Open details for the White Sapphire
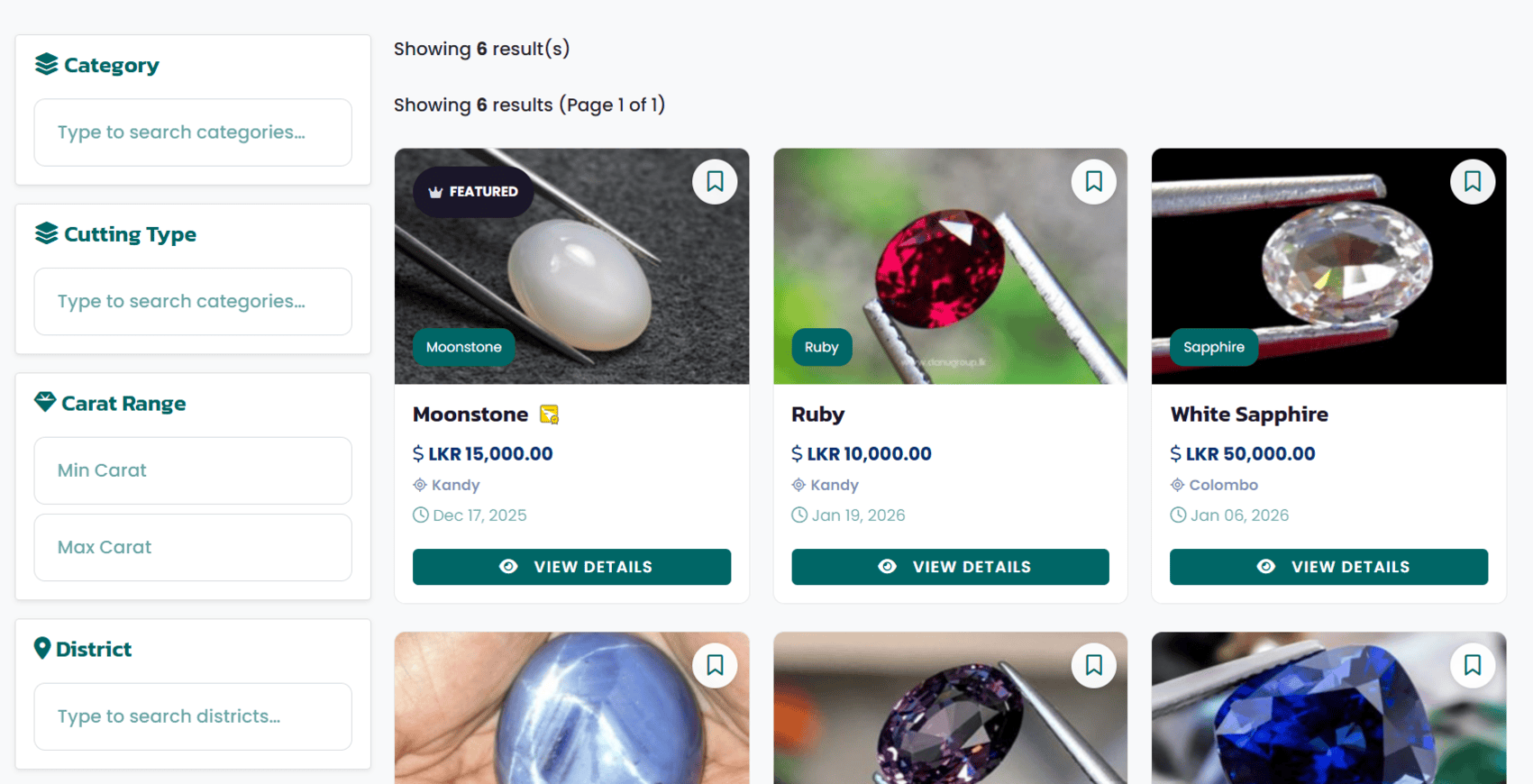Screen dimensions: 1533x784 [1328, 567]
